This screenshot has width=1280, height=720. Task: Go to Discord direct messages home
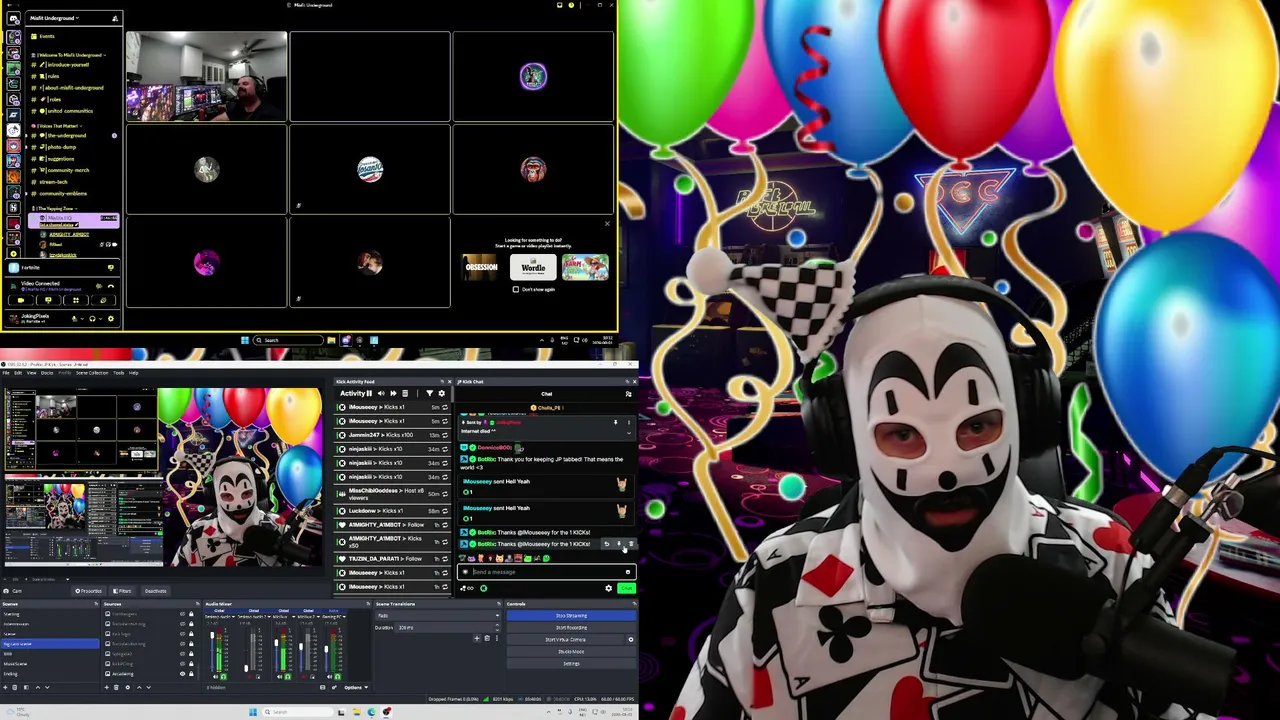(13, 19)
